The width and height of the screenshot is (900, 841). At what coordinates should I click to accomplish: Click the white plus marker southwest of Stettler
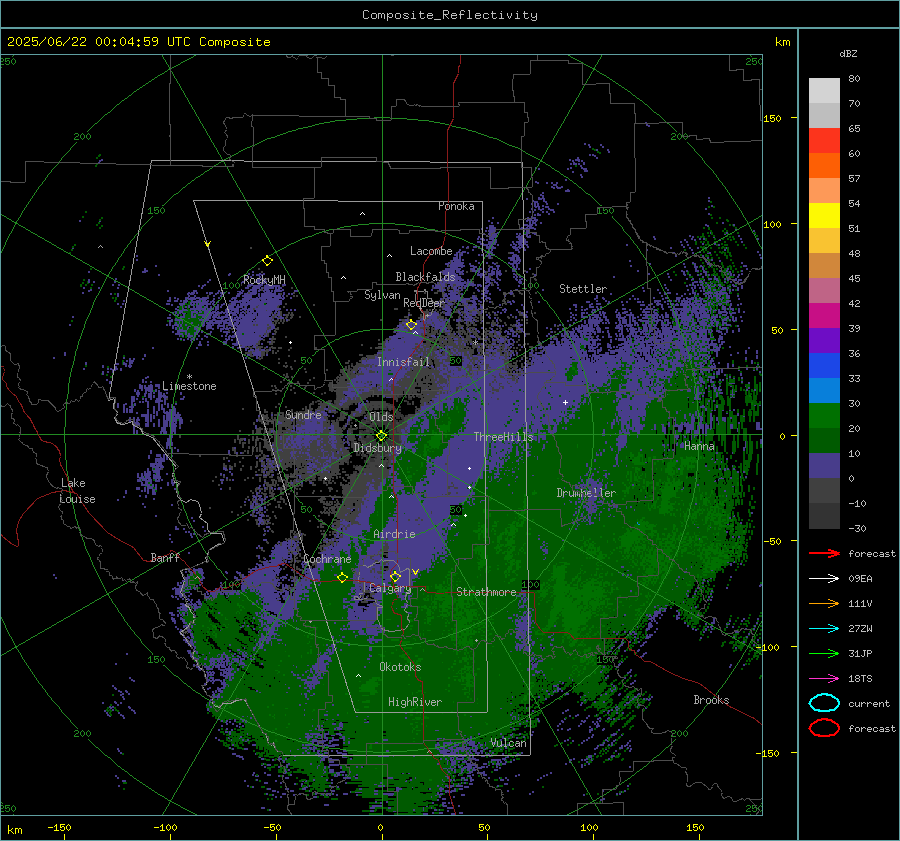pyautogui.click(x=565, y=402)
